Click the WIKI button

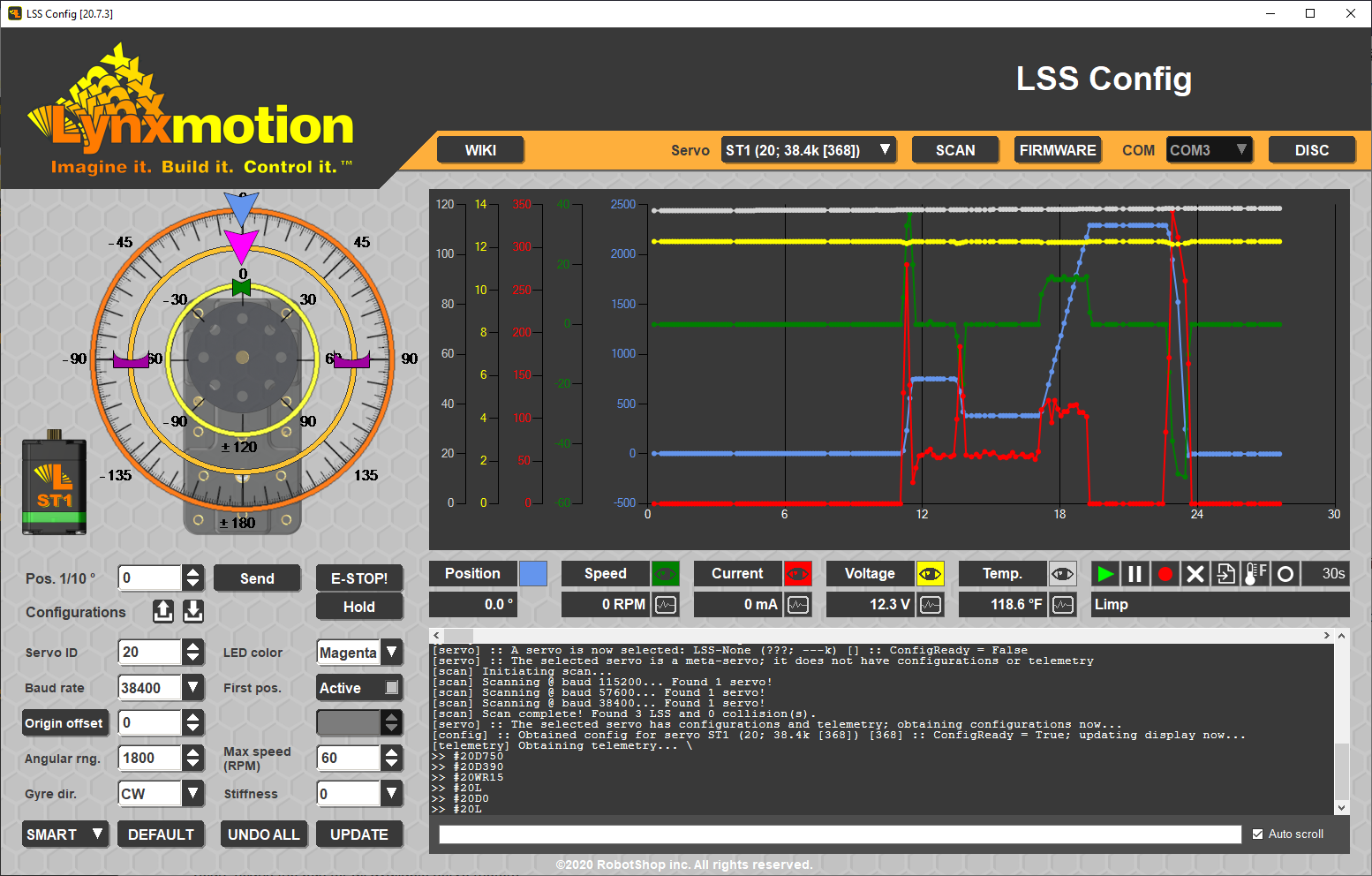tap(481, 150)
